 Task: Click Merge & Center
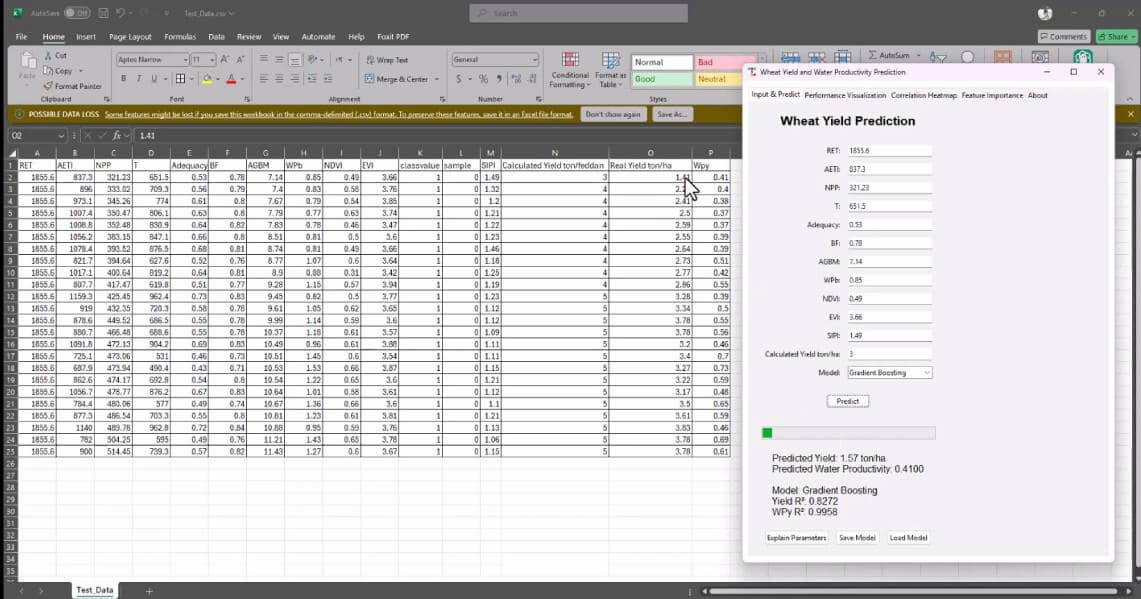click(x=397, y=79)
